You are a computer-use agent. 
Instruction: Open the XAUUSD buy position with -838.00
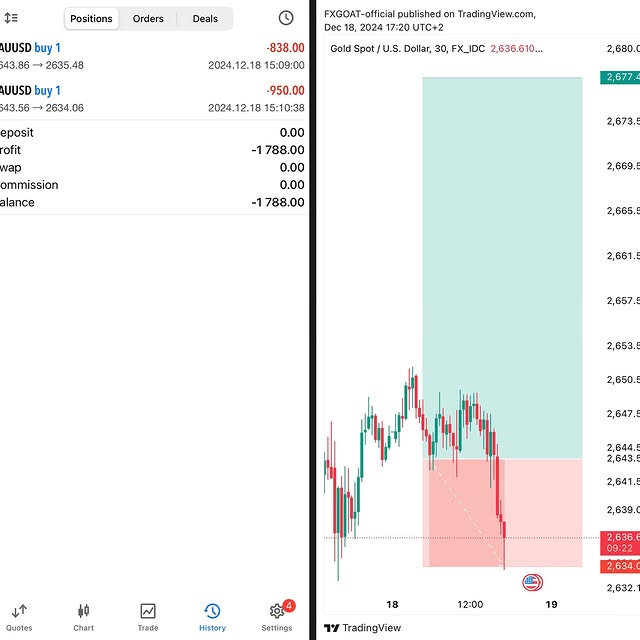152,56
